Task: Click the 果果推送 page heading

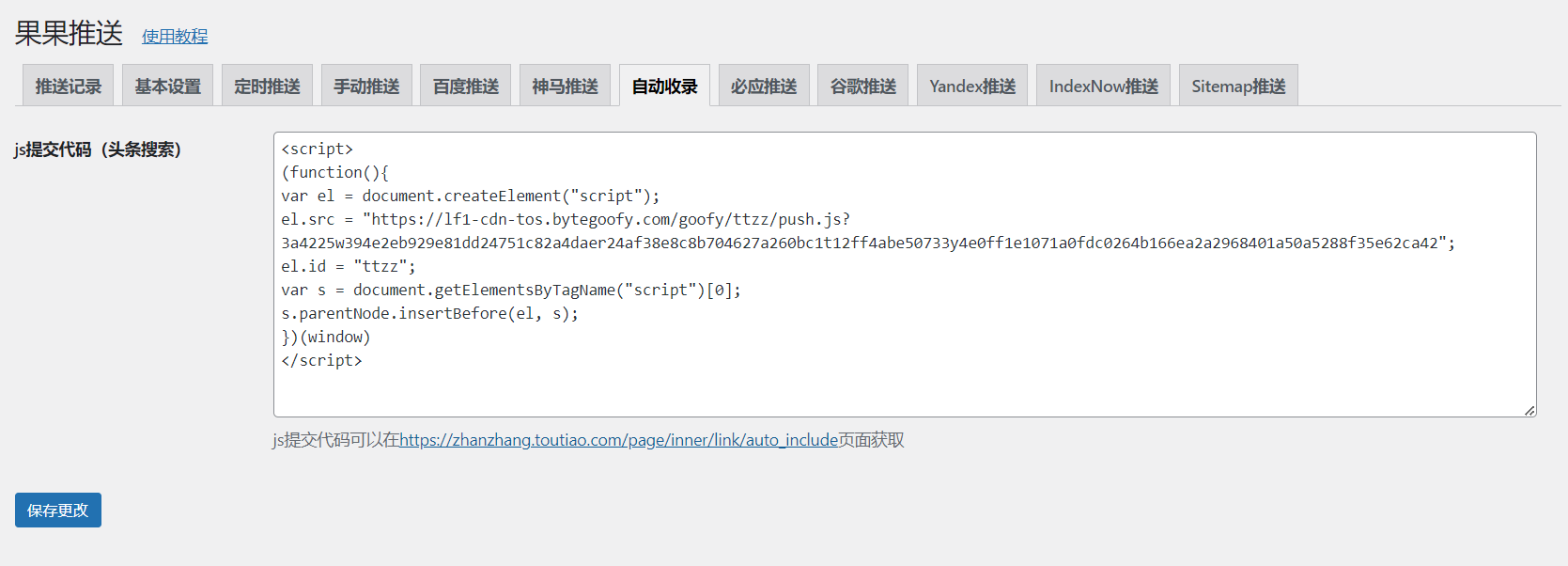Action: coord(69,34)
